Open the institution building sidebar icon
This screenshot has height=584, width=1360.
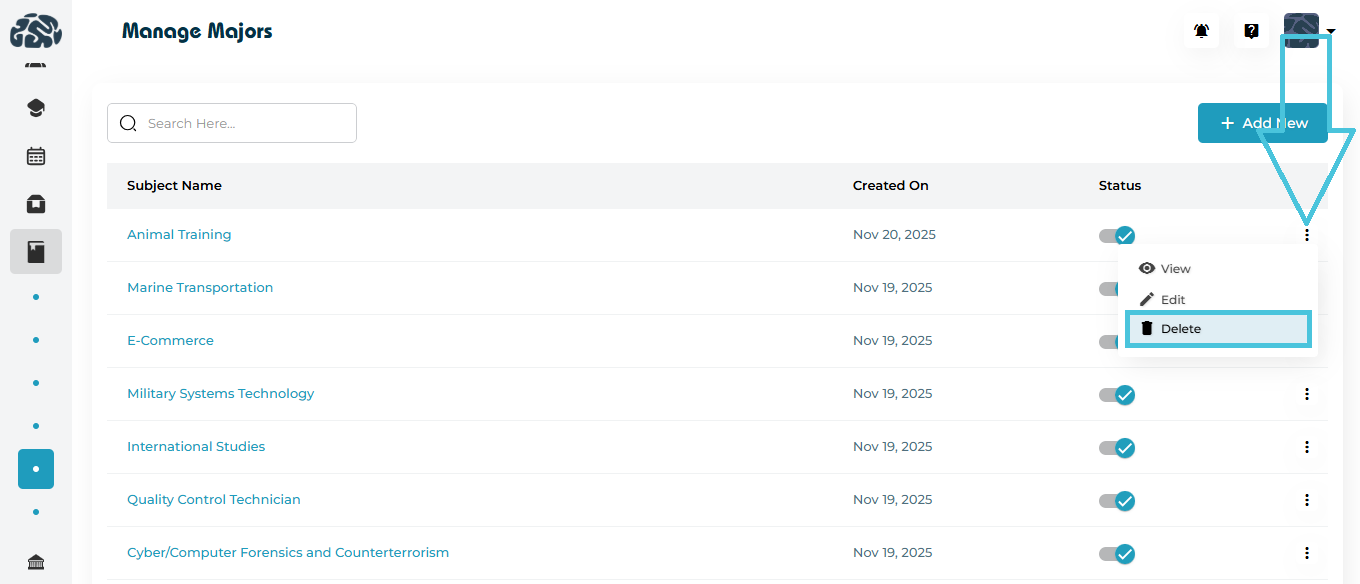[x=36, y=562]
